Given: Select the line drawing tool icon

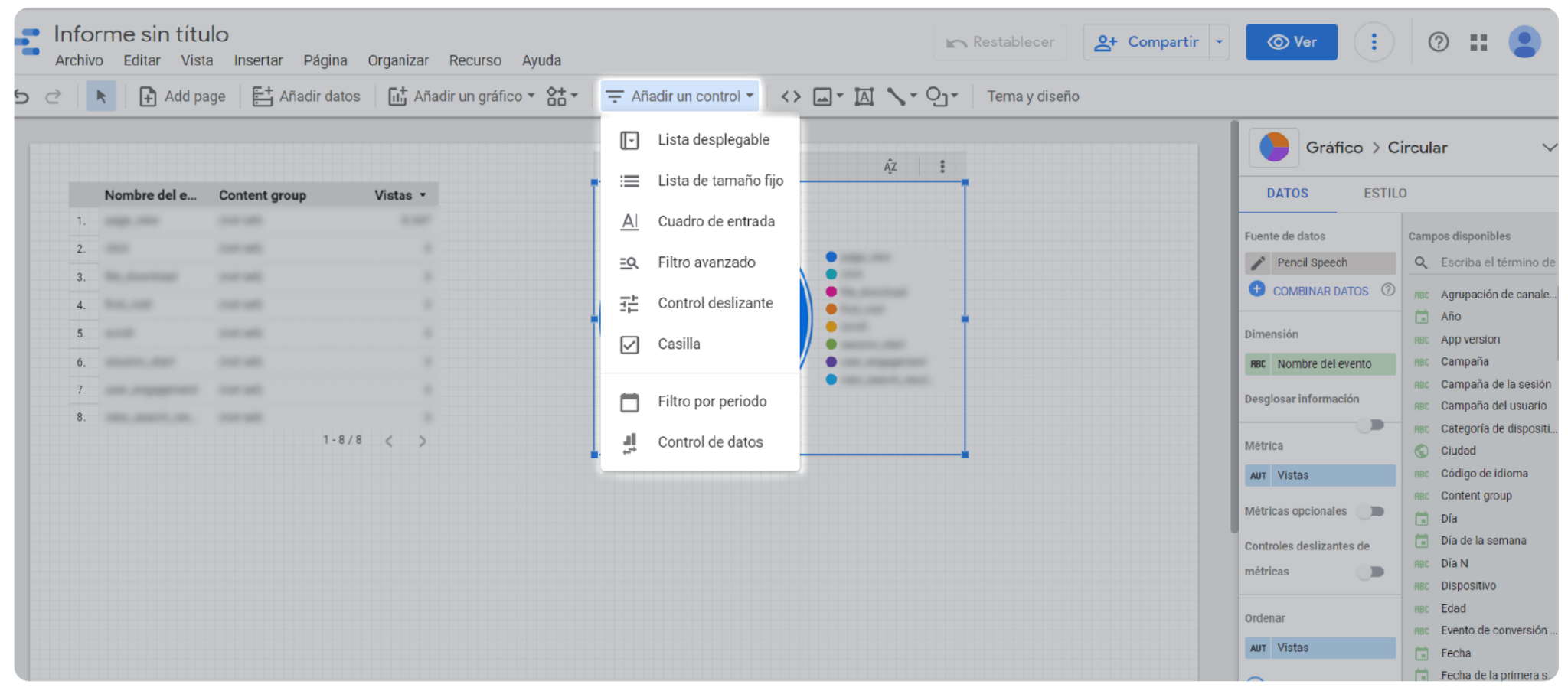Looking at the screenshot, I should (x=896, y=96).
